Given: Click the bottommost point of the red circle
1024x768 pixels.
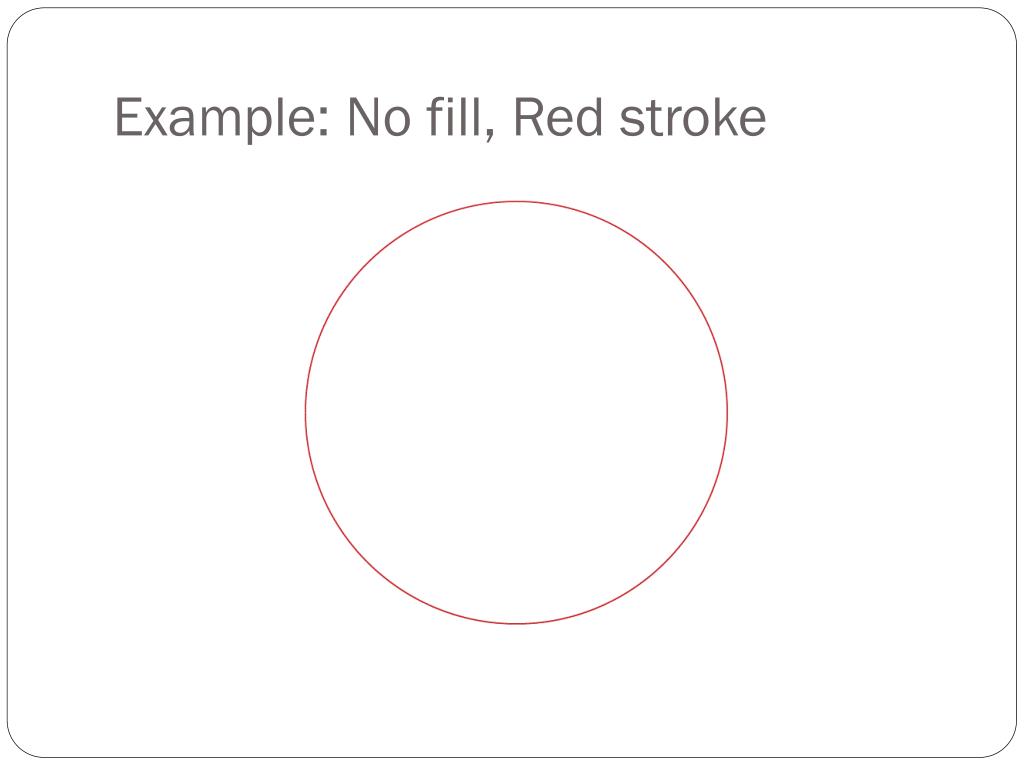Looking at the screenshot, I should click(516, 624).
